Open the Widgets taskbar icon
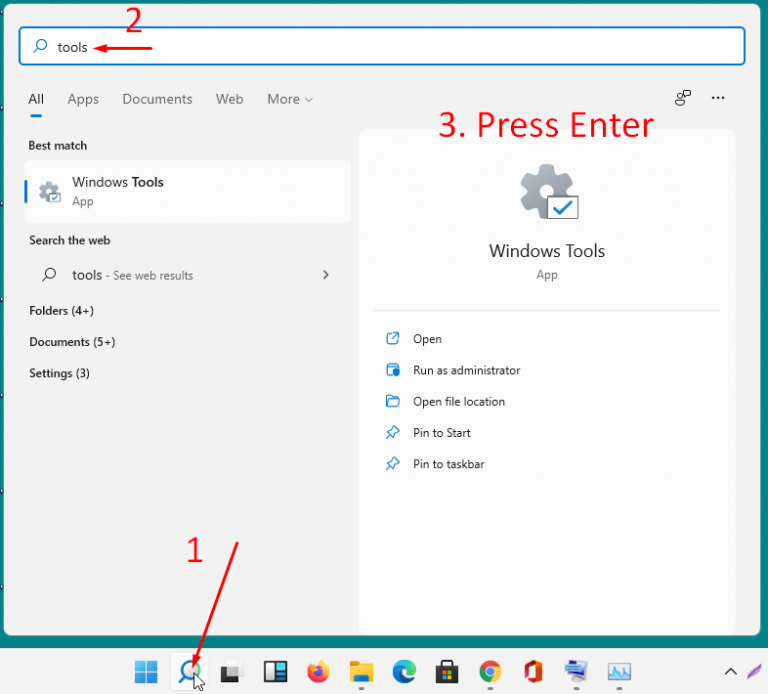 click(275, 671)
